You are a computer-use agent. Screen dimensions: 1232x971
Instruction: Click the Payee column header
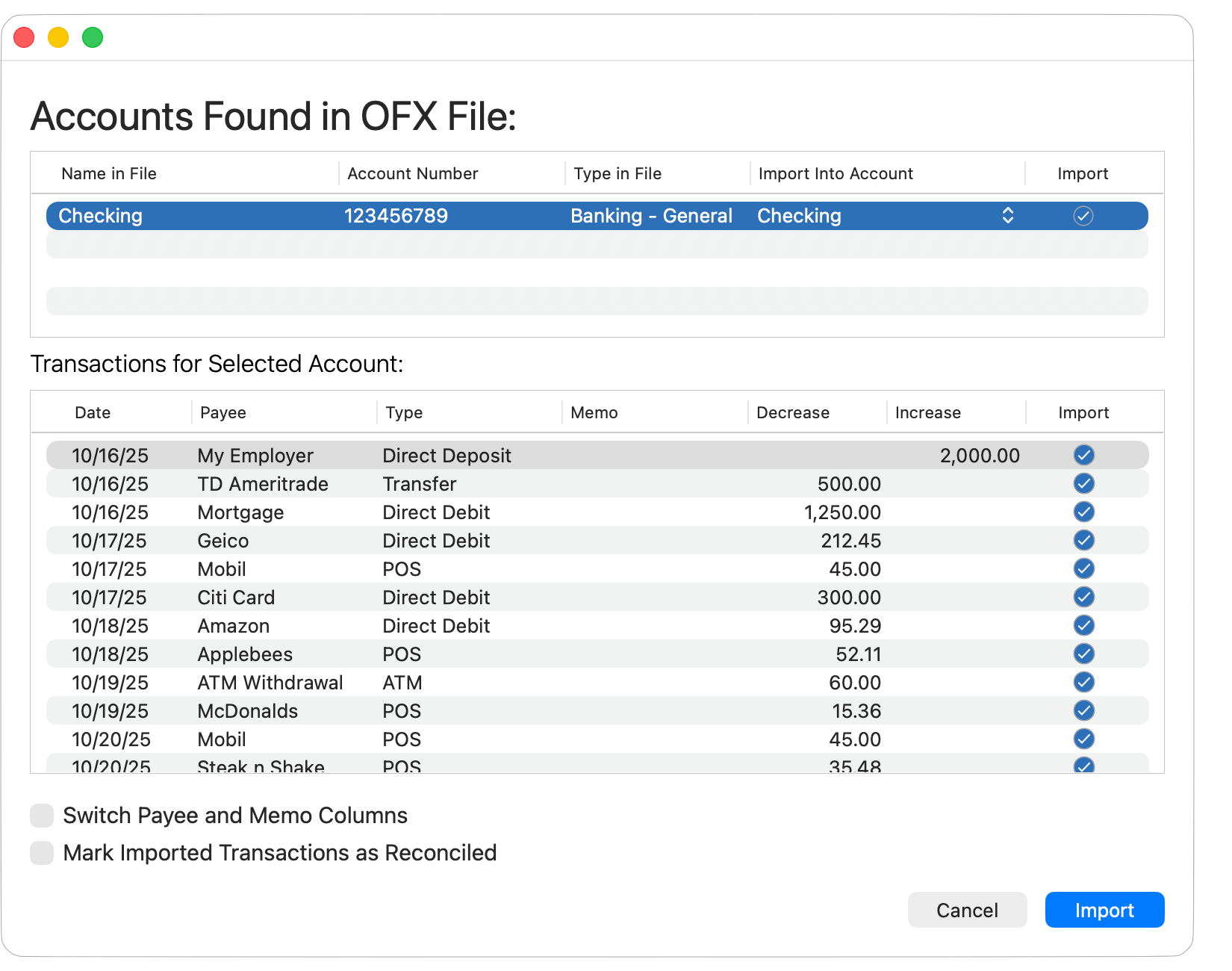click(223, 412)
